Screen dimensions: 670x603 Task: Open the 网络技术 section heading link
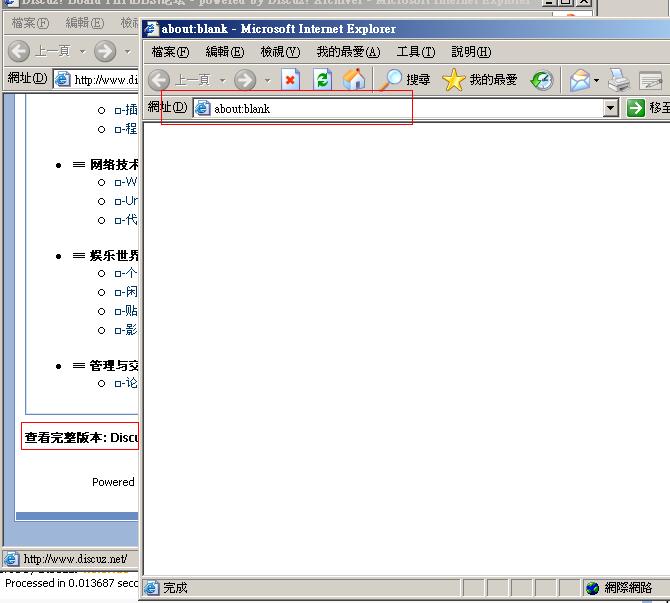point(114,165)
